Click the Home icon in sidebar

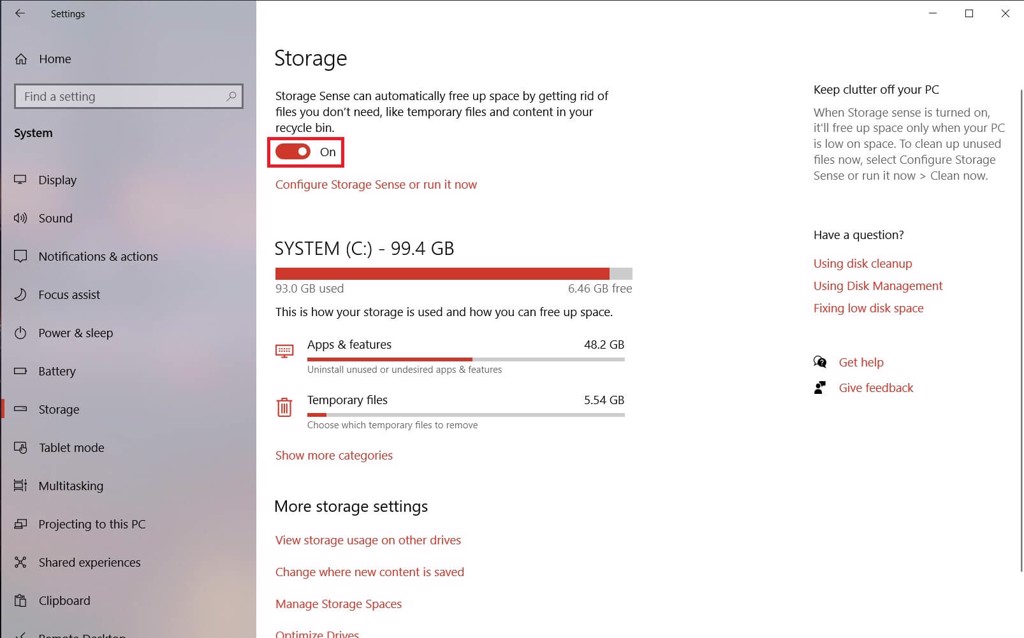coord(21,59)
